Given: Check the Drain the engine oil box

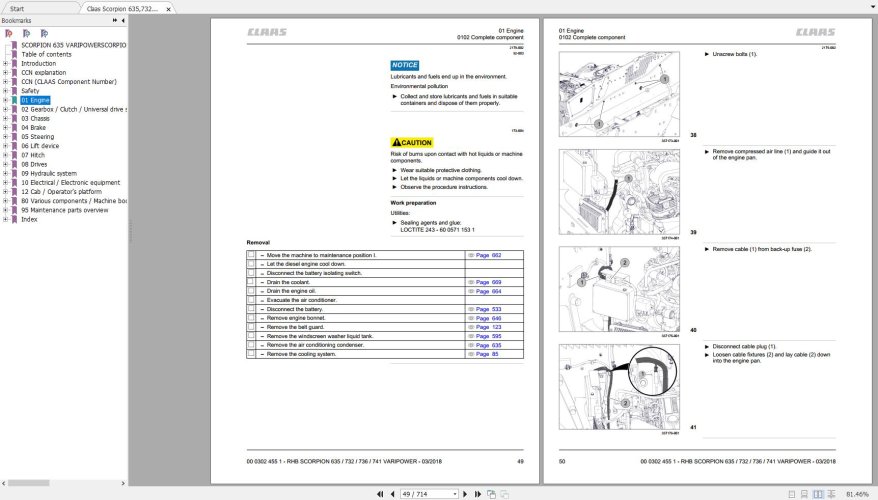Looking at the screenshot, I should 251,291.
